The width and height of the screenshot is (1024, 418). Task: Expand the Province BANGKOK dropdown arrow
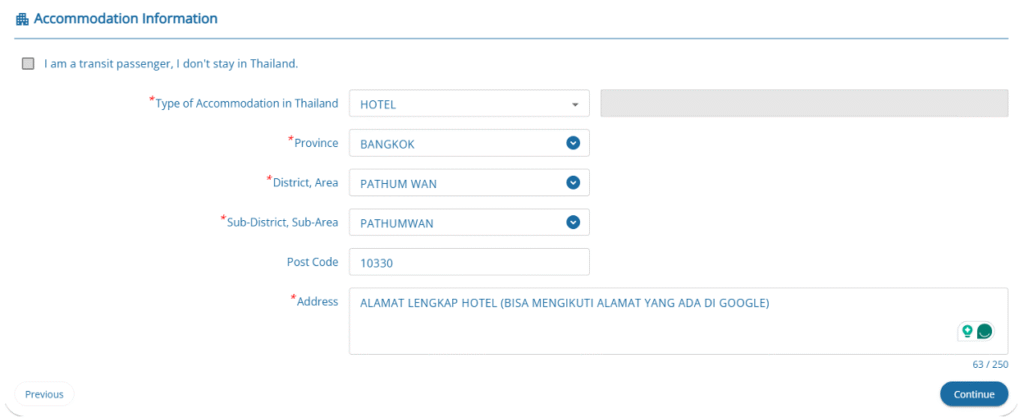573,143
